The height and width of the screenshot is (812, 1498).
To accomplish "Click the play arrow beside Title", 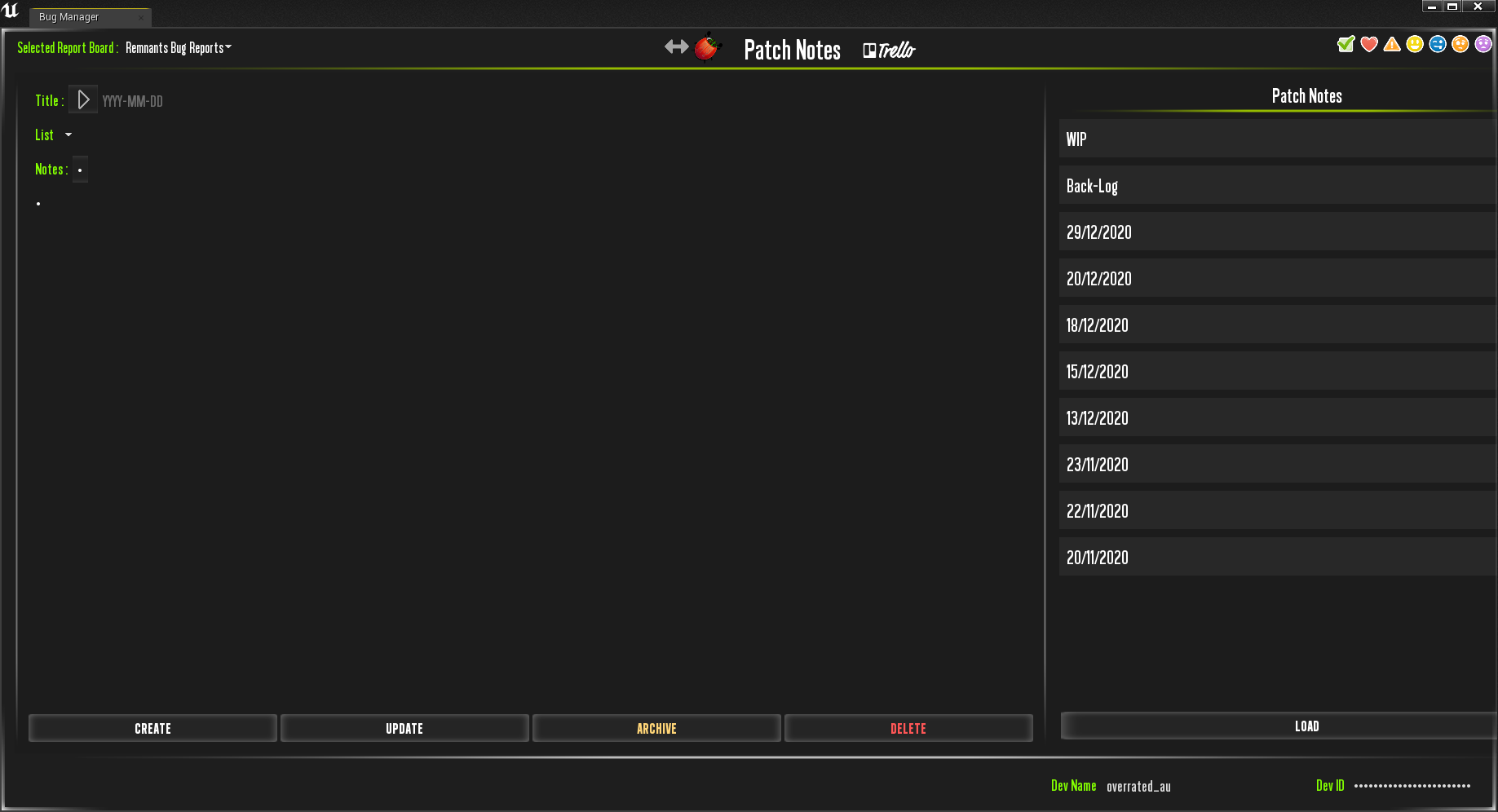I will tap(83, 100).
